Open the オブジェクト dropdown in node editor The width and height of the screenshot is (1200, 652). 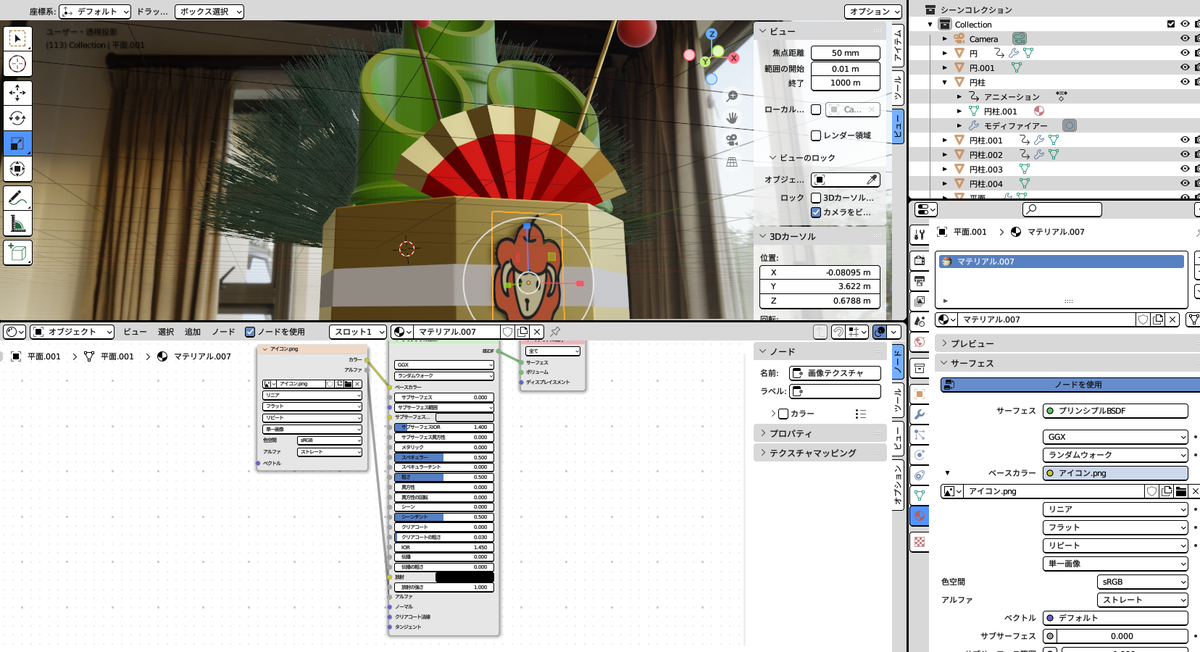point(73,331)
